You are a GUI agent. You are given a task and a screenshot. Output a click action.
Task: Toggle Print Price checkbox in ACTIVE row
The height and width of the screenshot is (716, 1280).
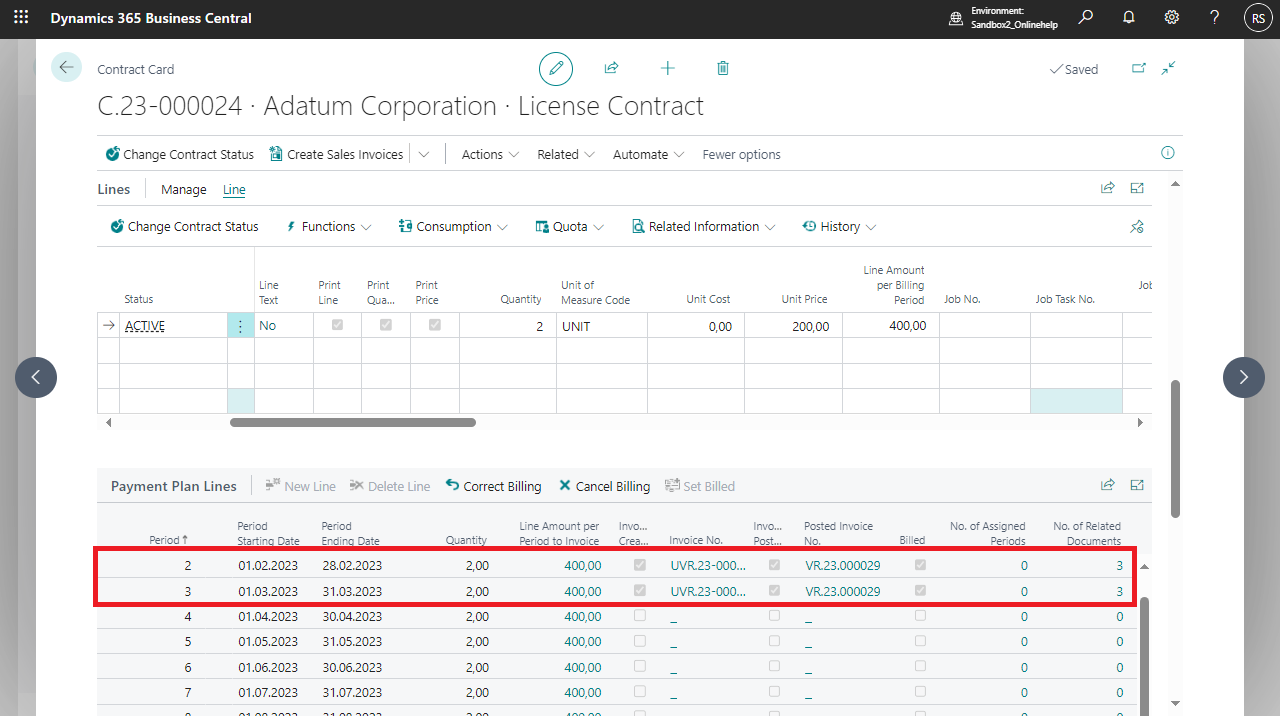pyautogui.click(x=435, y=325)
